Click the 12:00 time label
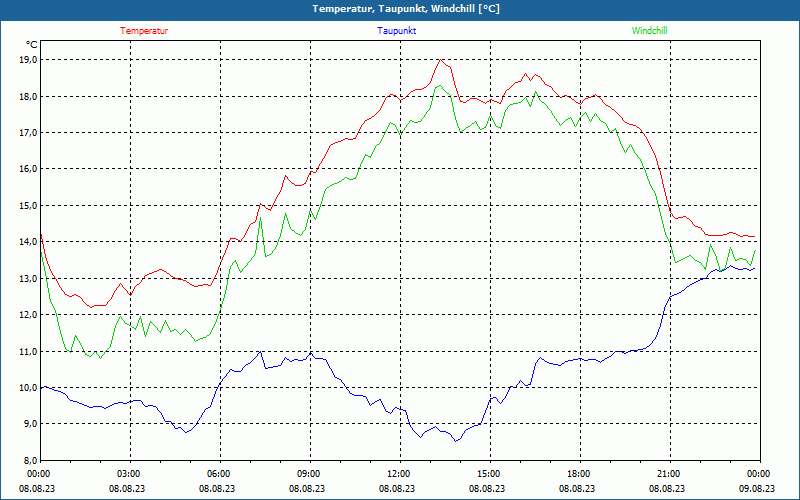The height and width of the screenshot is (500, 800). [399, 474]
